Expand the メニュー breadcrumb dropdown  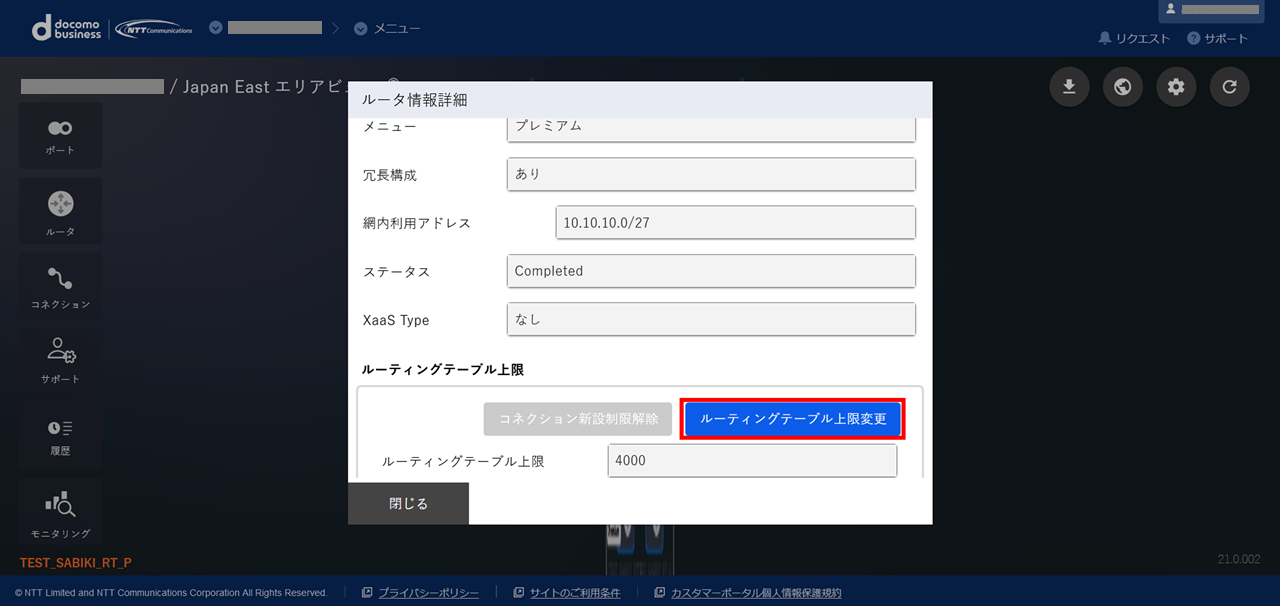[387, 28]
